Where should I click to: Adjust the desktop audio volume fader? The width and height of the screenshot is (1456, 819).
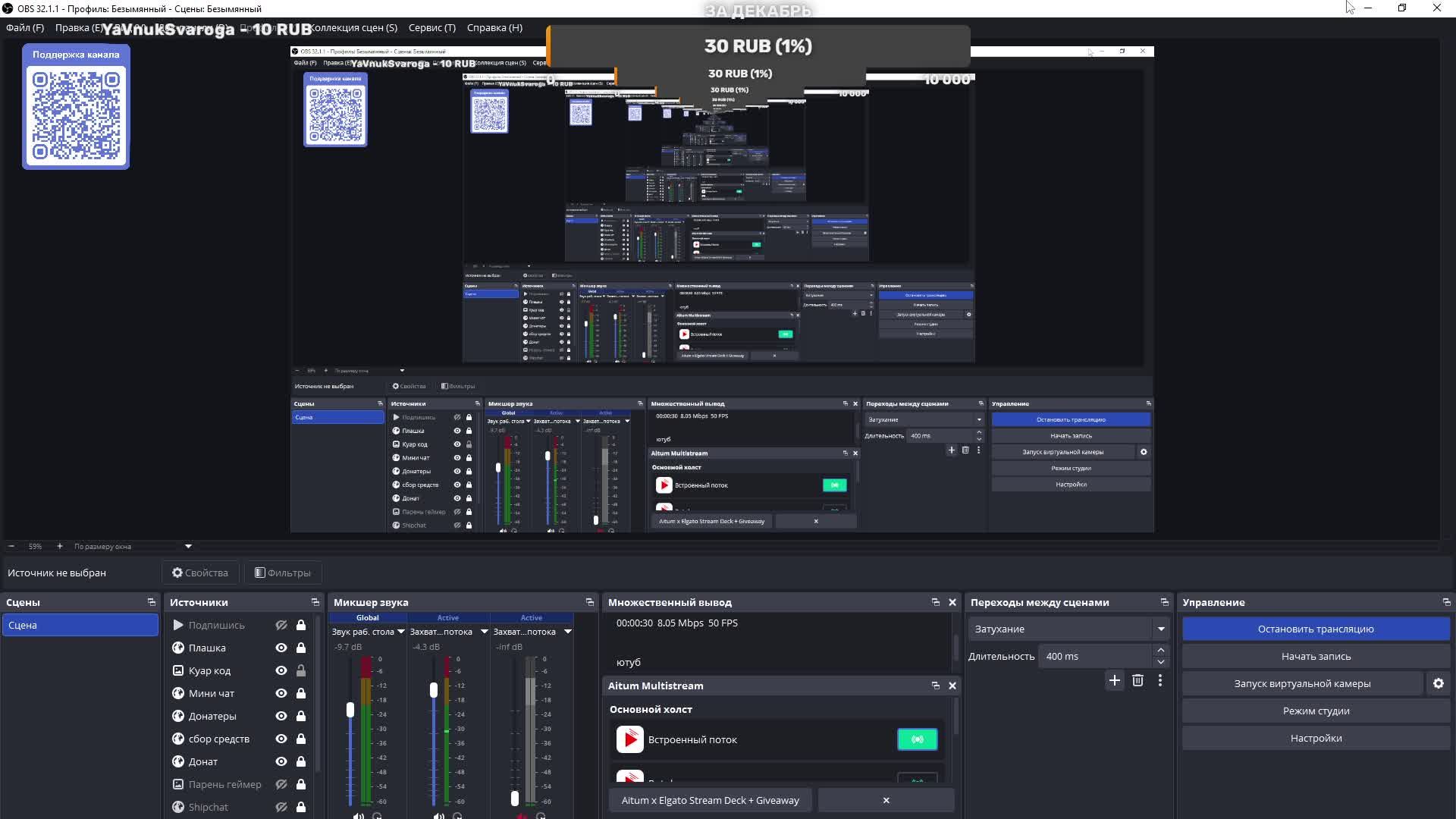tap(350, 710)
